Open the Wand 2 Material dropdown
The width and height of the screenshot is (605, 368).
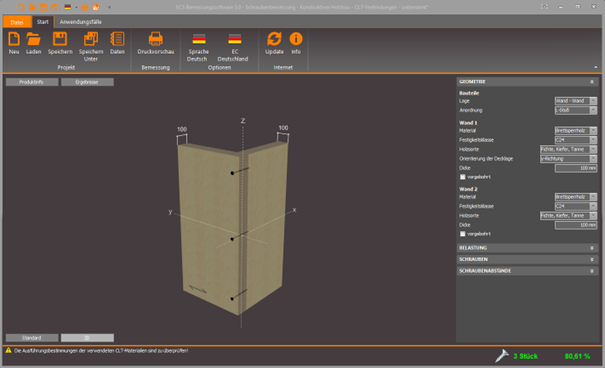[576, 197]
